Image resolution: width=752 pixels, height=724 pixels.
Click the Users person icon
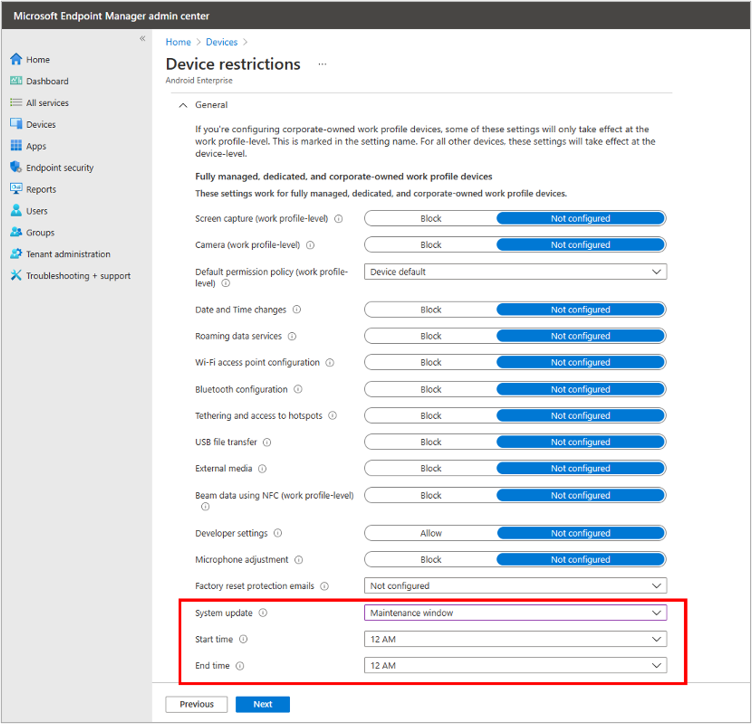click(16, 210)
